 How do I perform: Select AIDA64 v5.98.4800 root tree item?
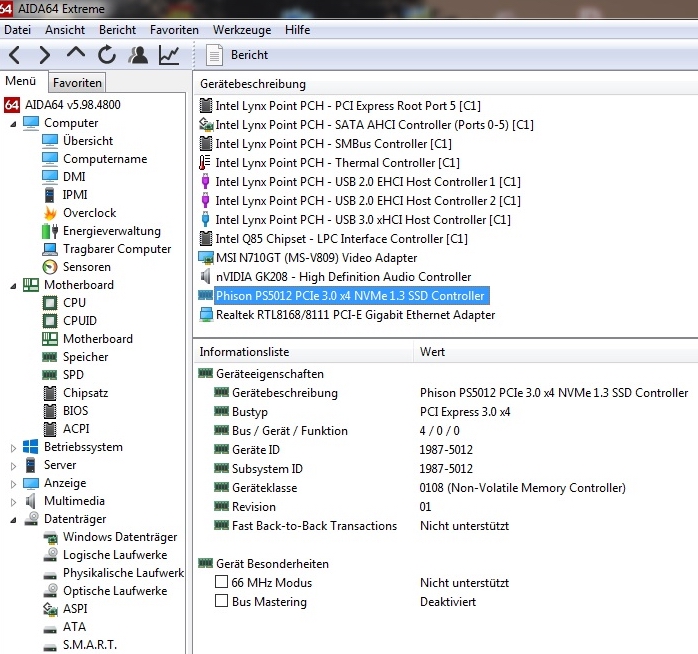click(73, 105)
